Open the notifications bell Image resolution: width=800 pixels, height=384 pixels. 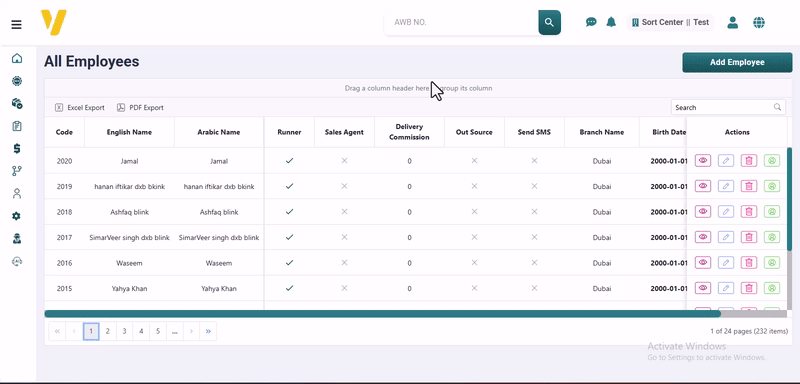click(611, 22)
